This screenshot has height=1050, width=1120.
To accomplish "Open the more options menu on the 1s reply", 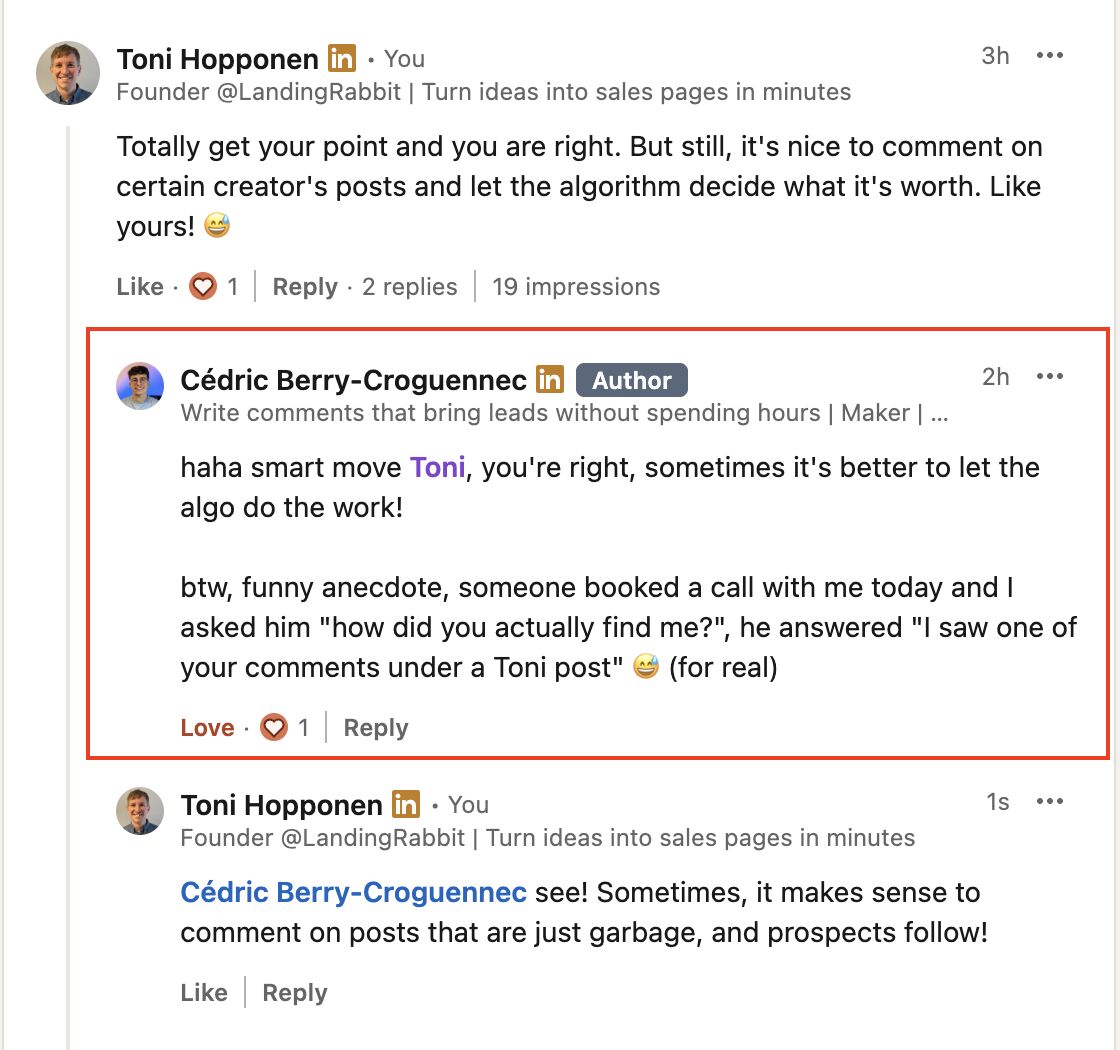I will pyautogui.click(x=1049, y=801).
